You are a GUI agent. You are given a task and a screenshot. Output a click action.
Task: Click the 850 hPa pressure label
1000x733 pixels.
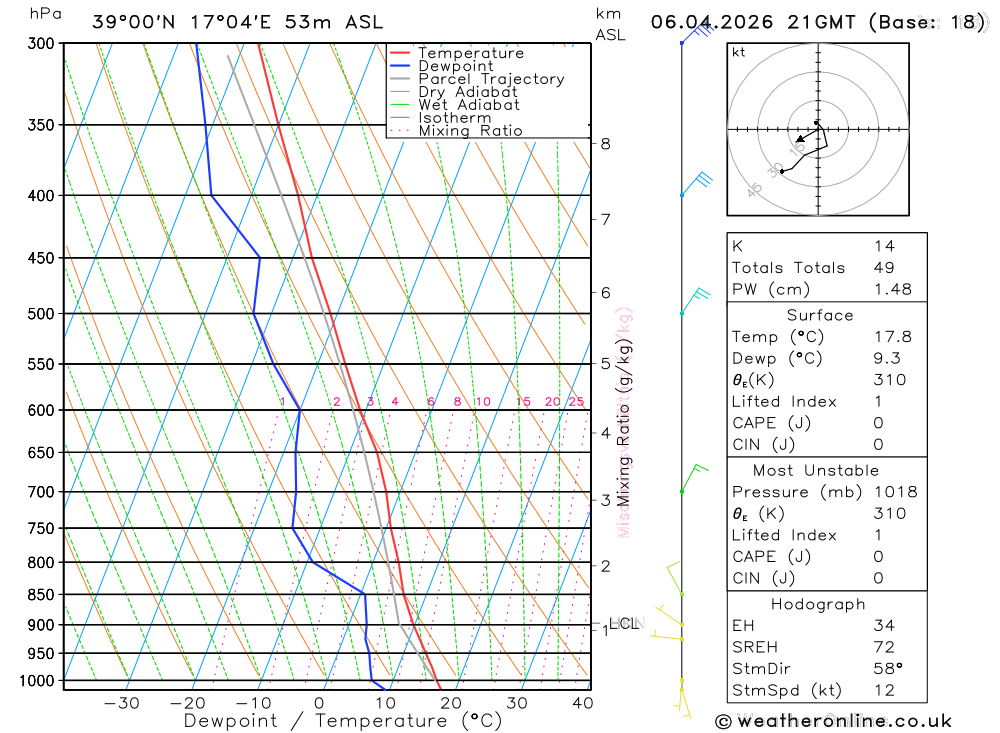point(41,595)
